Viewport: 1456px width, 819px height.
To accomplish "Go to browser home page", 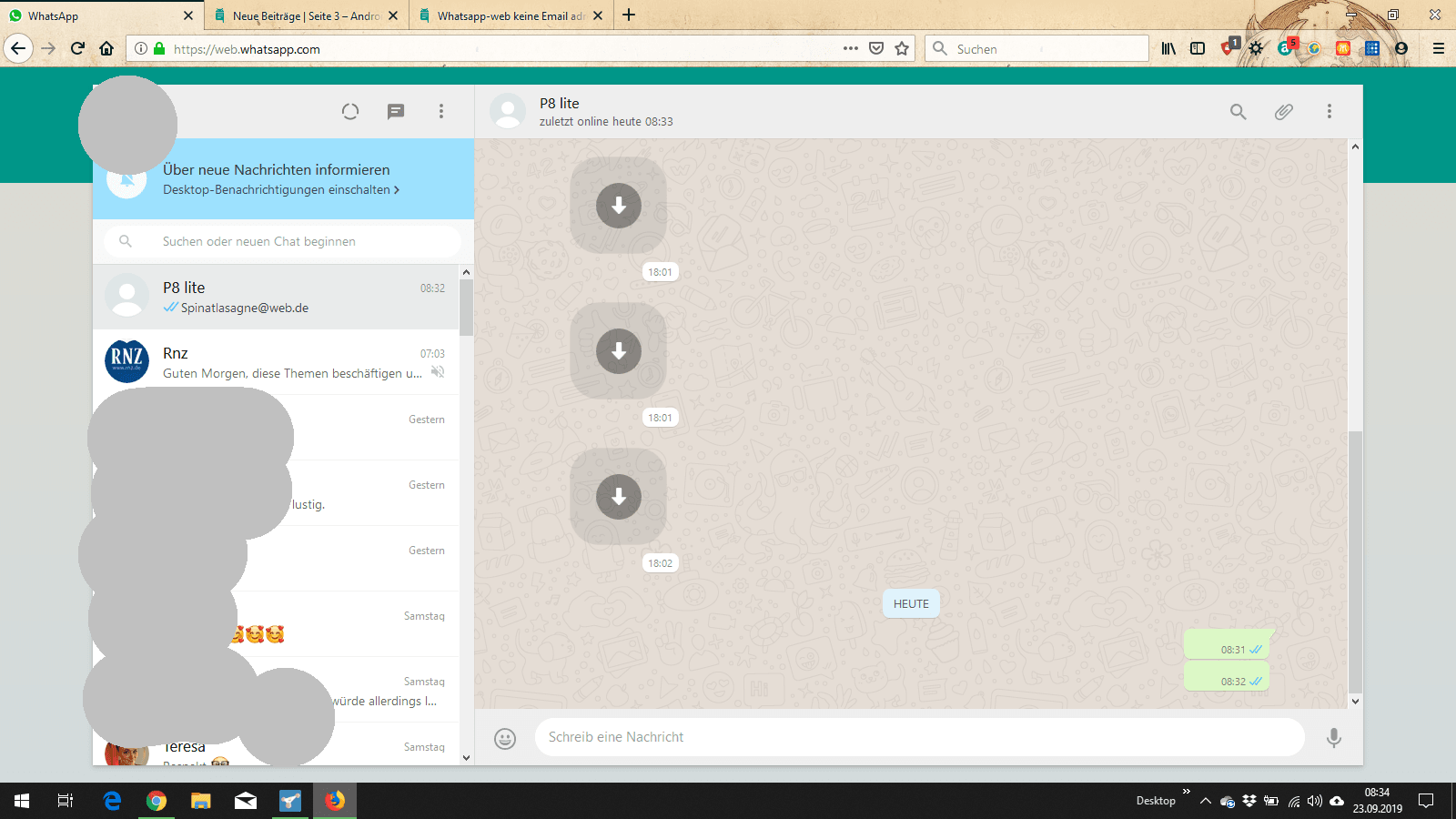I will tap(106, 48).
